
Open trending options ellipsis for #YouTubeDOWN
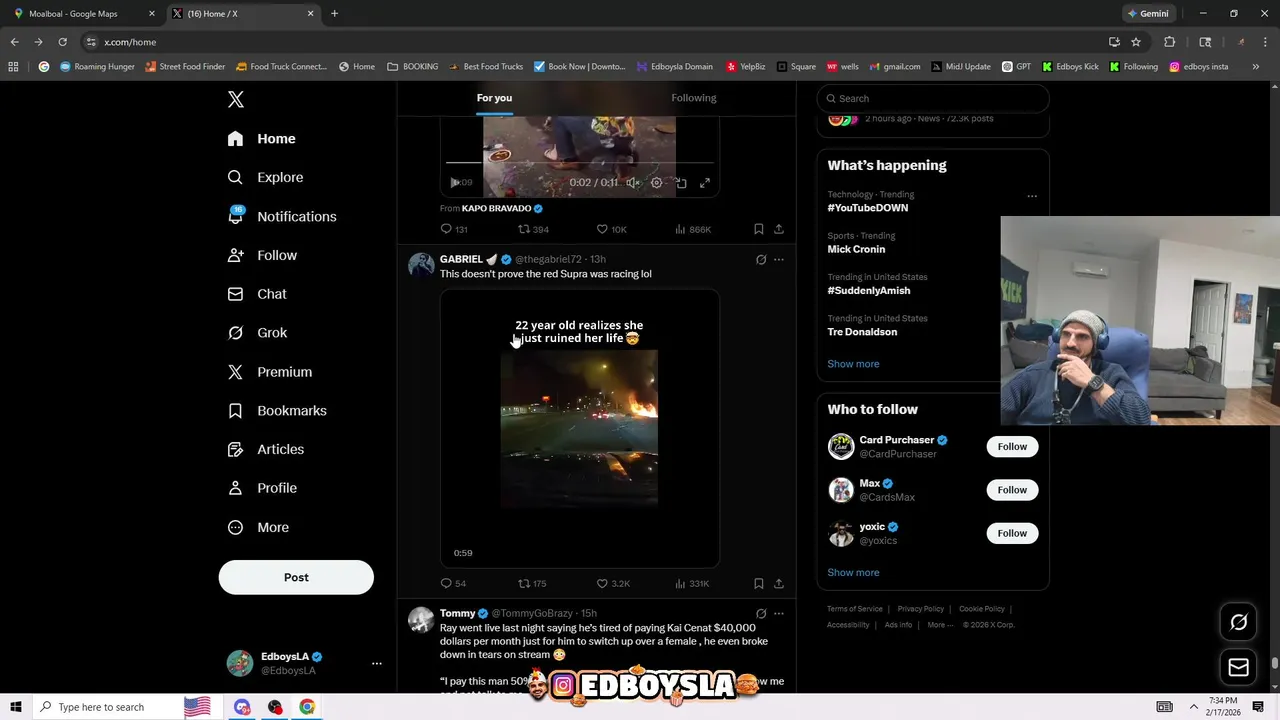pyautogui.click(x=1032, y=196)
